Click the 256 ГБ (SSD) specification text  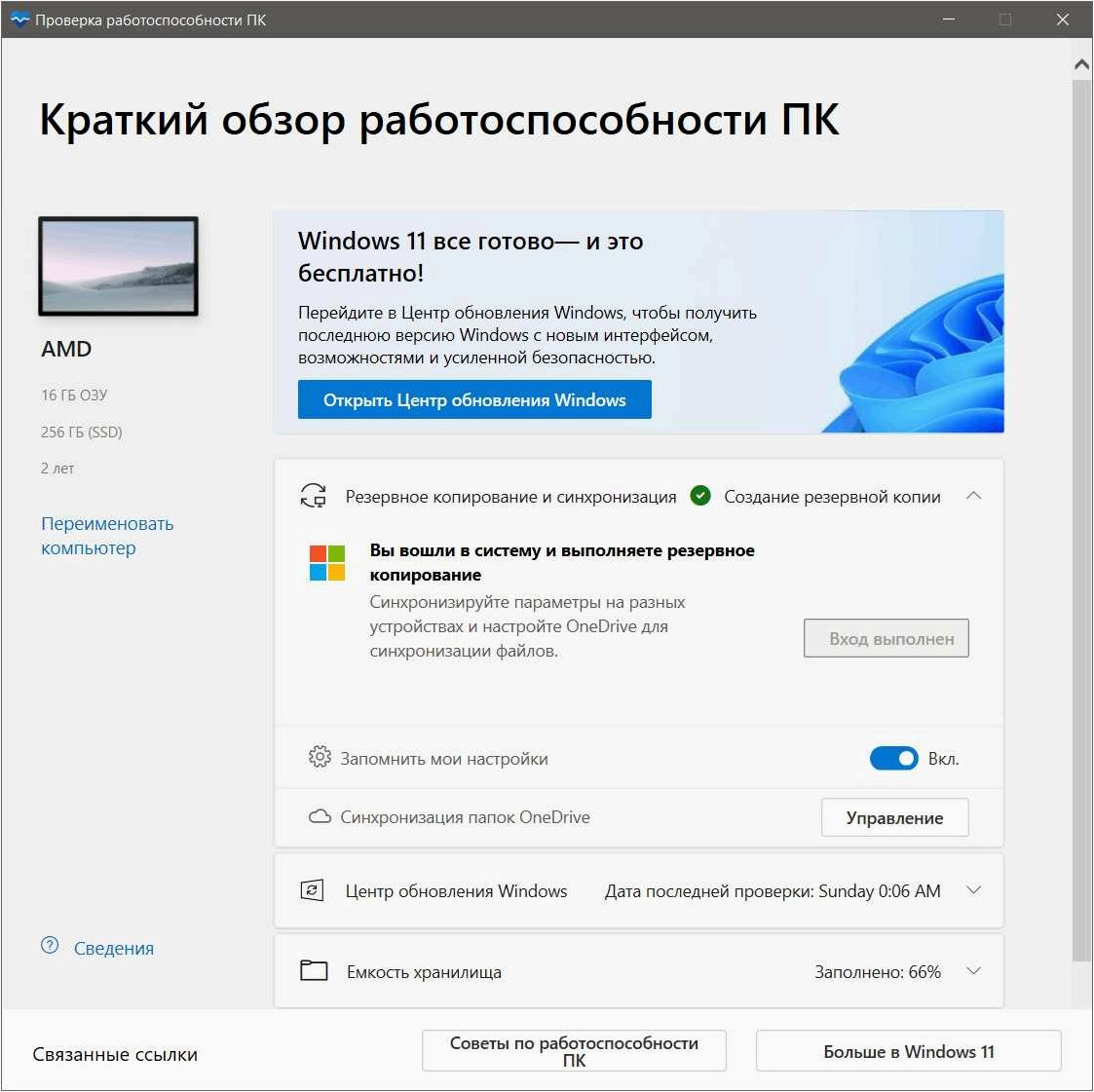82,432
